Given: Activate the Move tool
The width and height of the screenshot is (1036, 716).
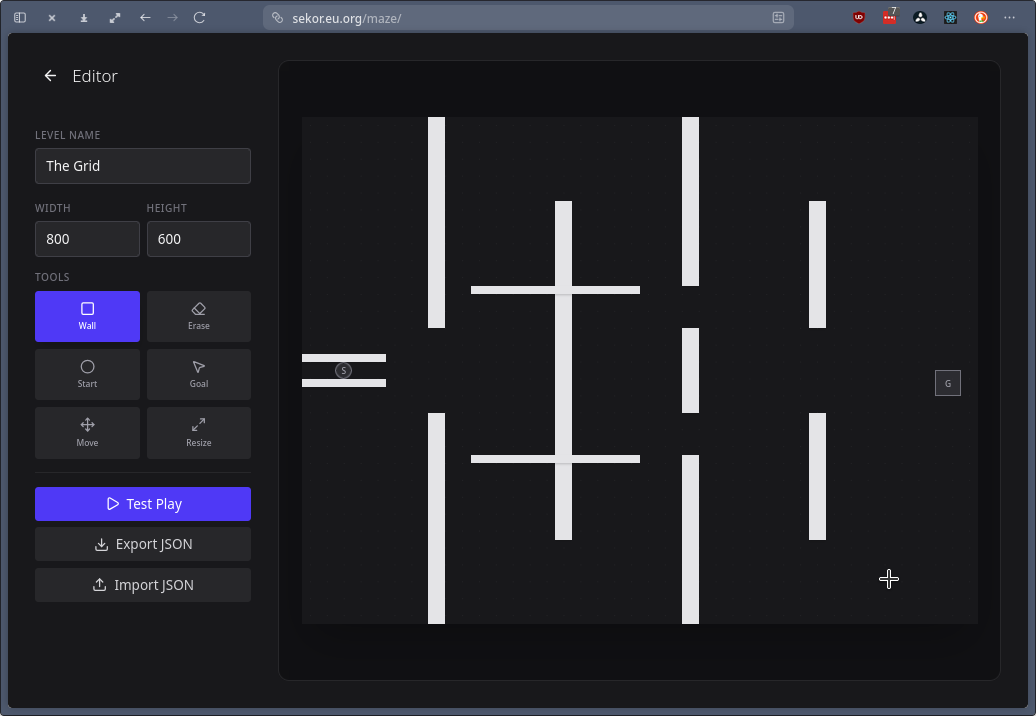Looking at the screenshot, I should click(87, 433).
